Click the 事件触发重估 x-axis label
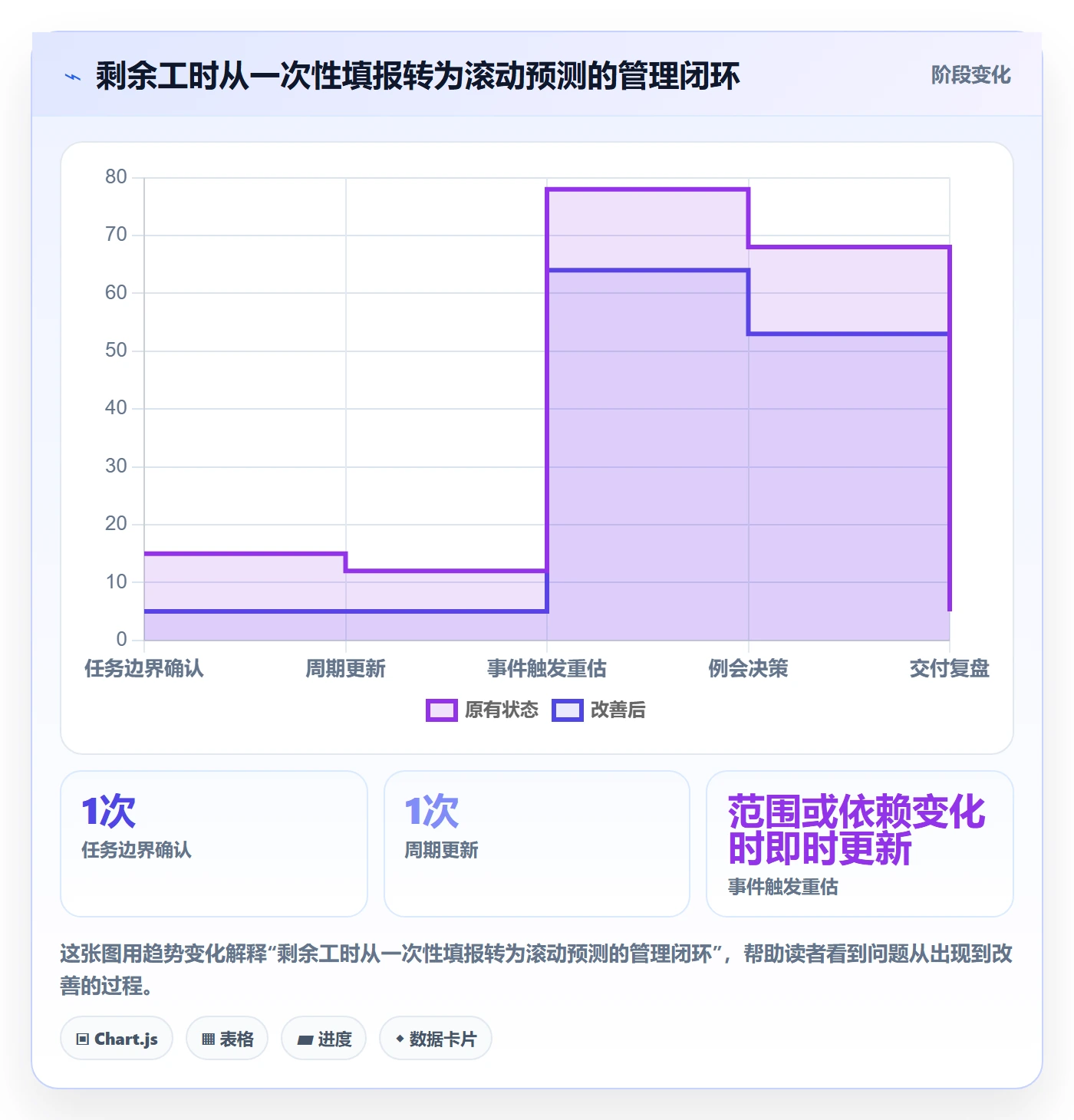Image resolution: width=1074 pixels, height=1120 pixels. 547,669
